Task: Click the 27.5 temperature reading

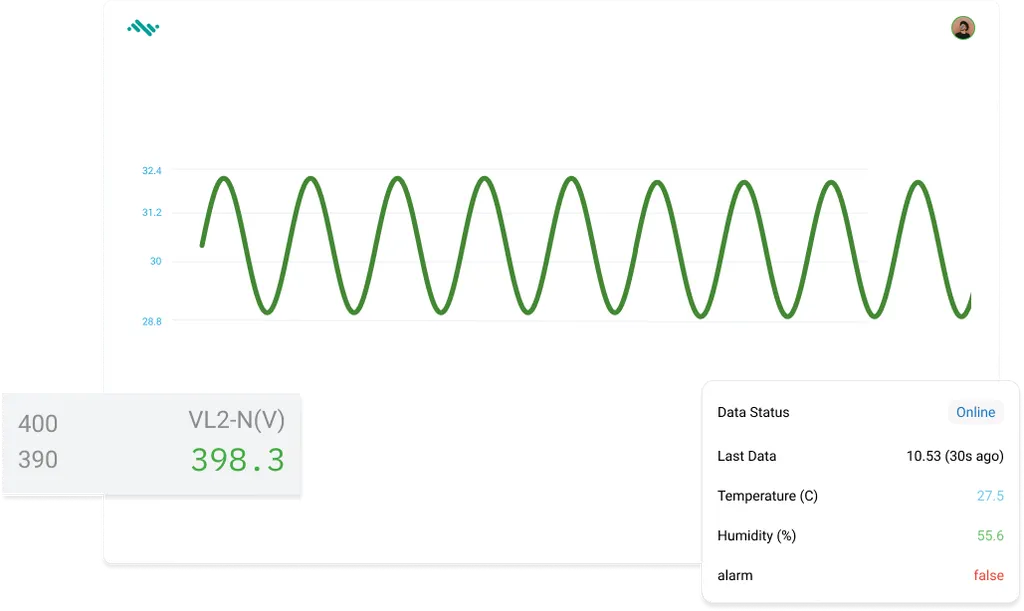Action: [x=990, y=496]
